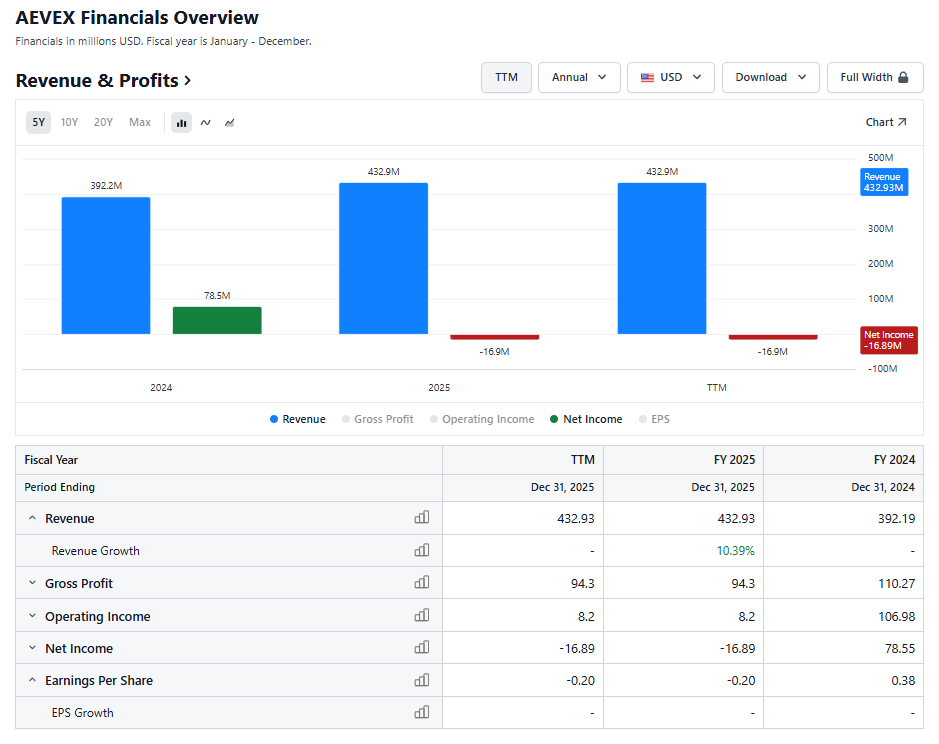Open chart icon for Gross Profit row
The image size is (939, 744).
[x=422, y=582]
